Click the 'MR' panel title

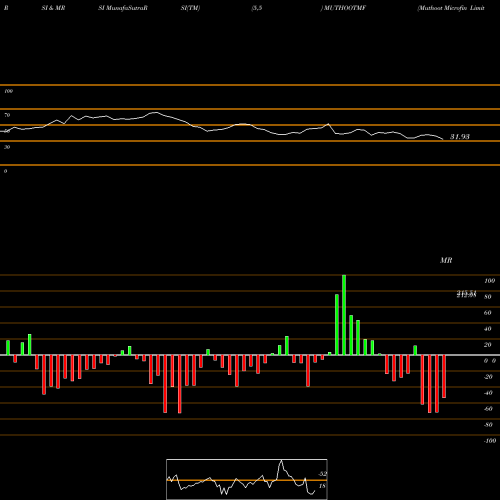point(446,260)
